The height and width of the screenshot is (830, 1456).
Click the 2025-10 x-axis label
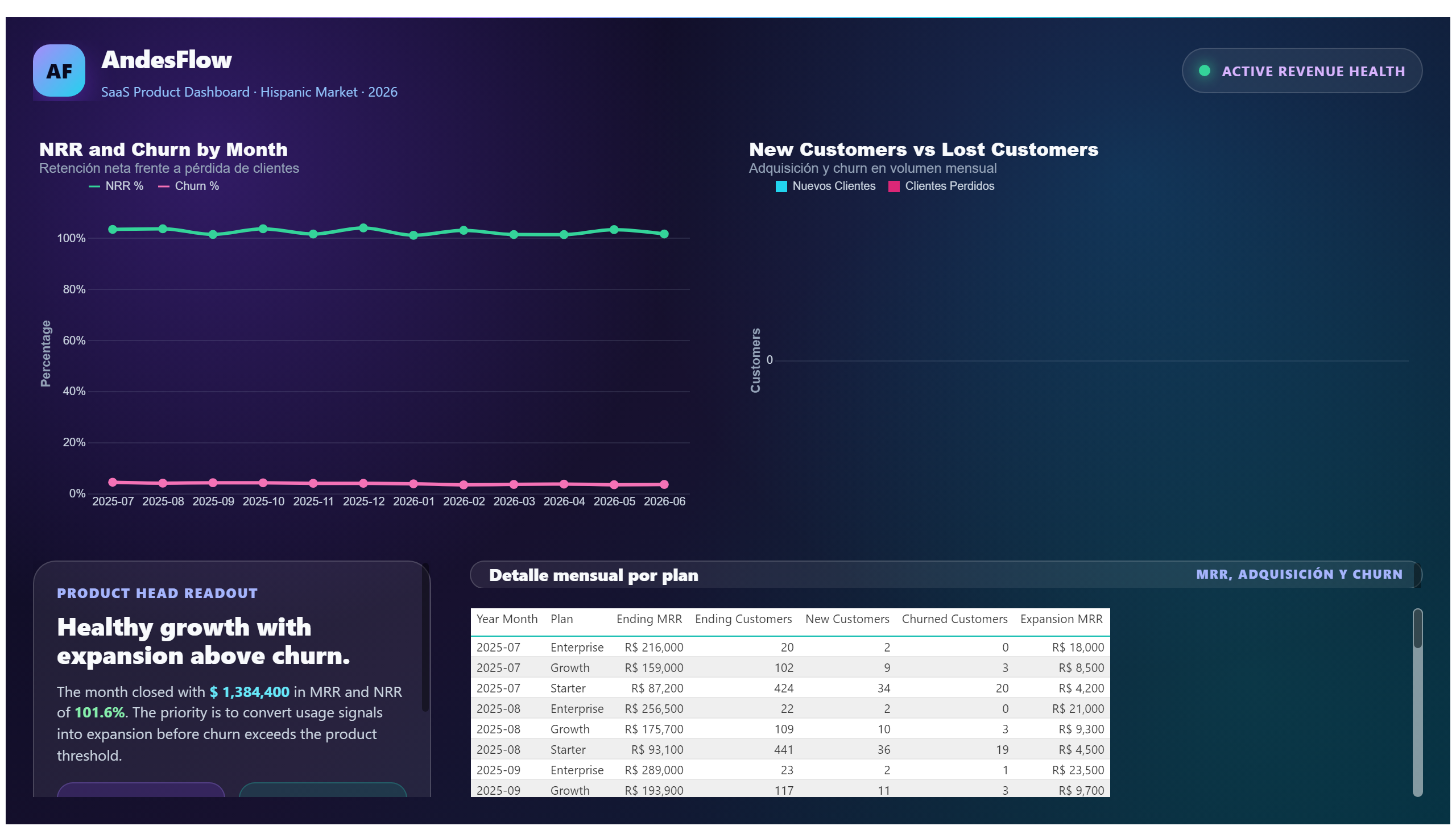click(263, 501)
